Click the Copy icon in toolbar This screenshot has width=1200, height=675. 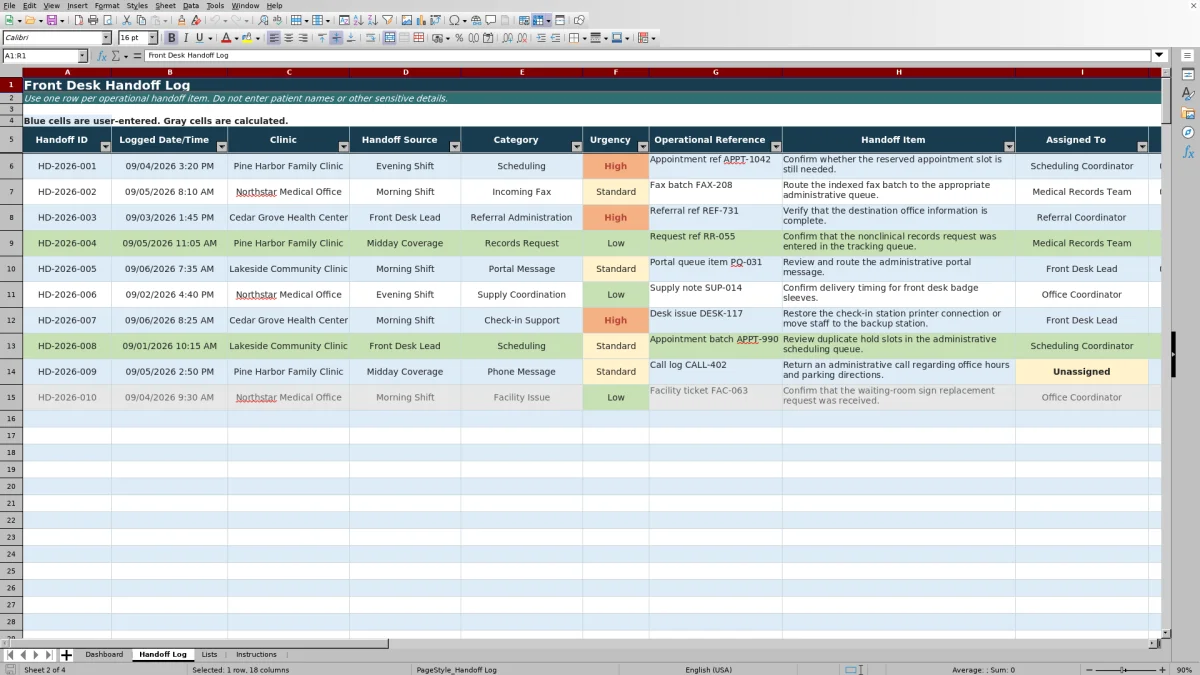pos(141,20)
